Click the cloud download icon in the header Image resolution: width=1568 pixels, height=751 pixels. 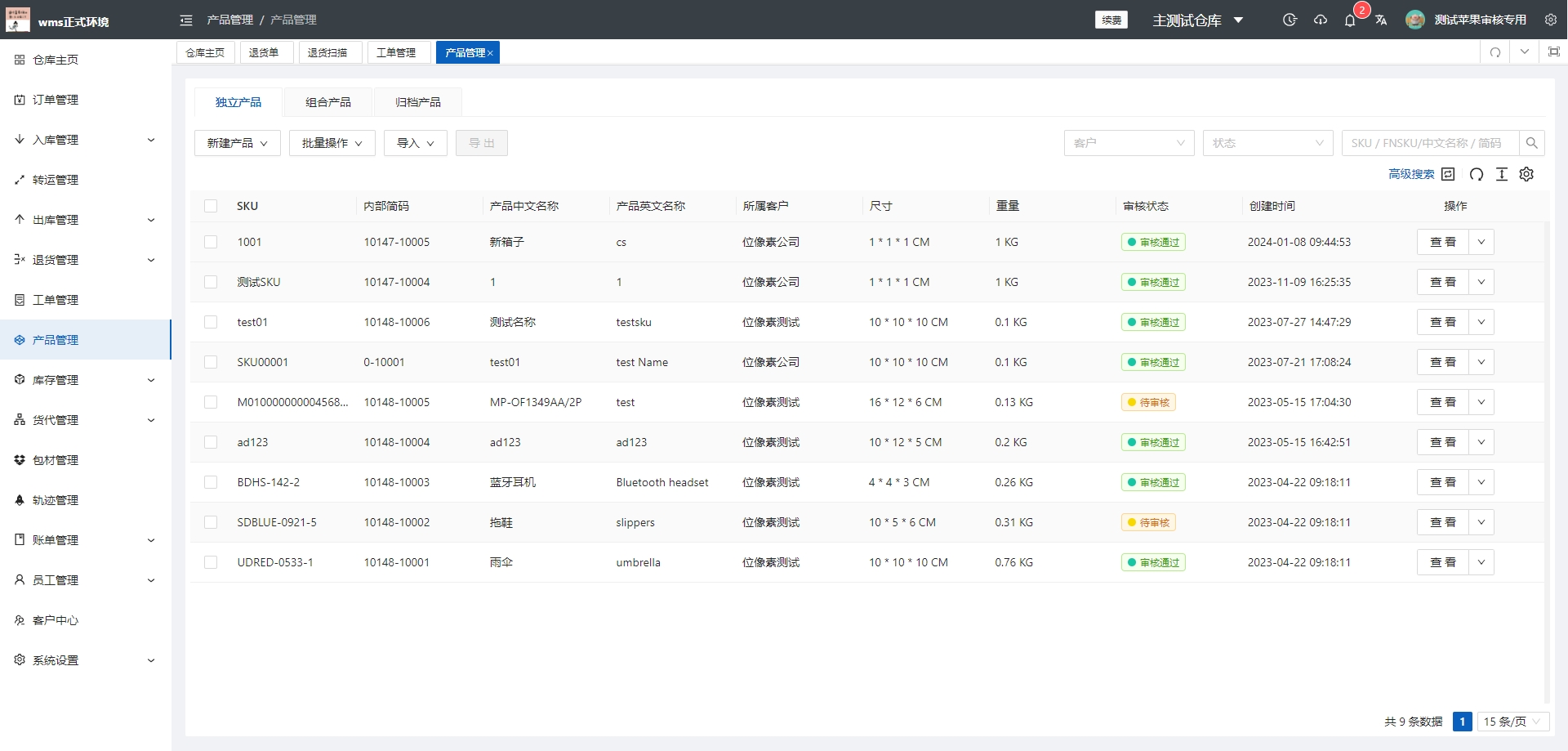point(1321,20)
